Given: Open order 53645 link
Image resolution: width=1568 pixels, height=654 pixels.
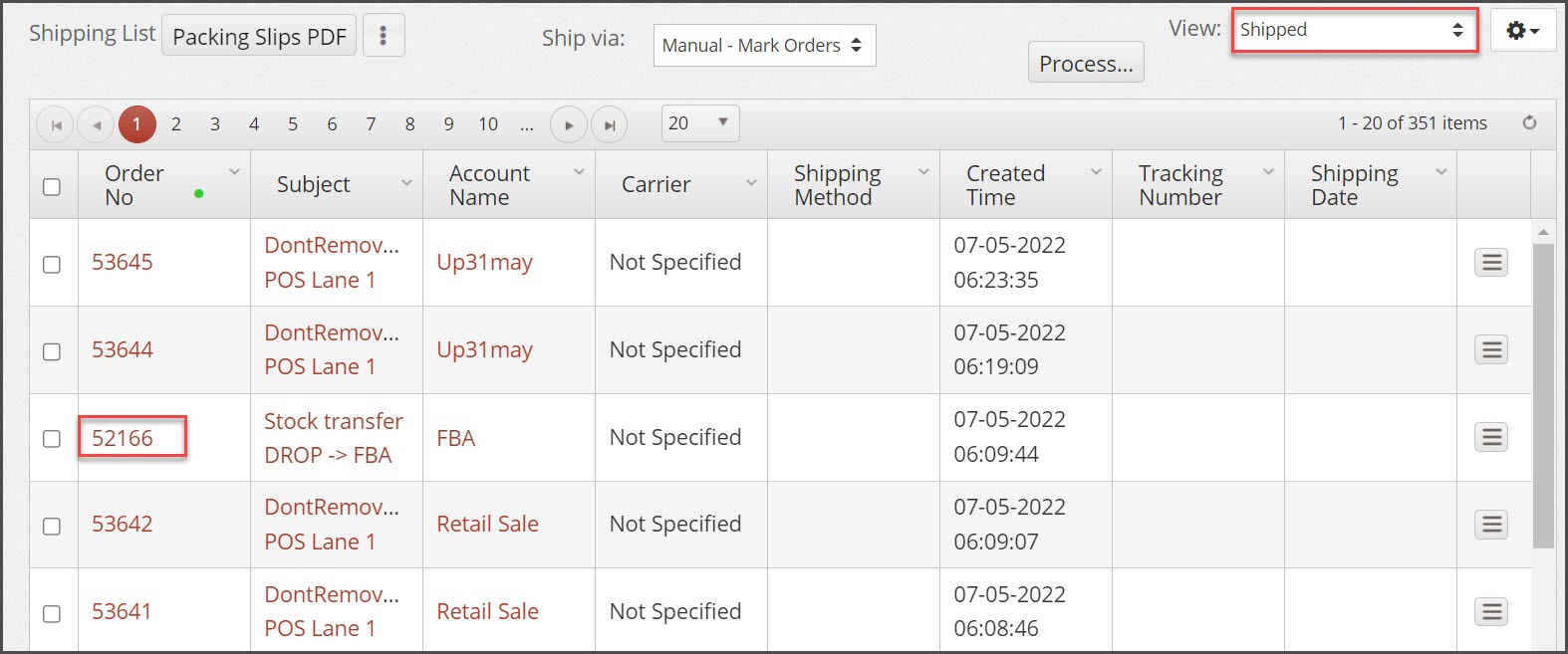Looking at the screenshot, I should 123,262.
